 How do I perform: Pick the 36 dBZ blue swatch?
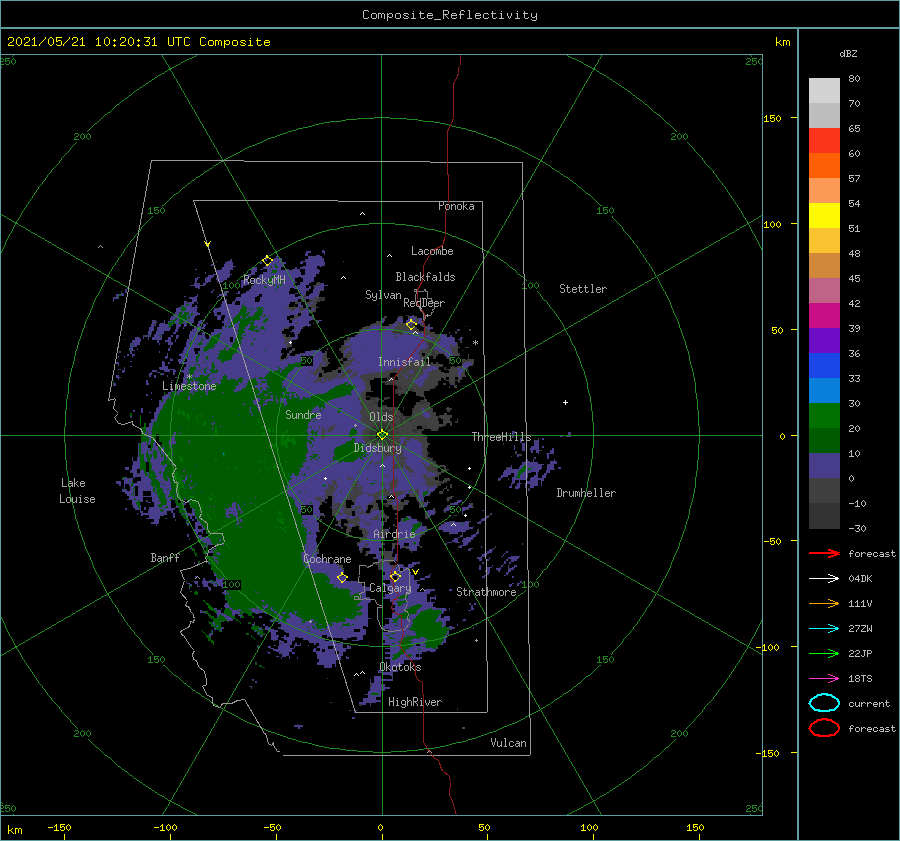click(x=824, y=365)
